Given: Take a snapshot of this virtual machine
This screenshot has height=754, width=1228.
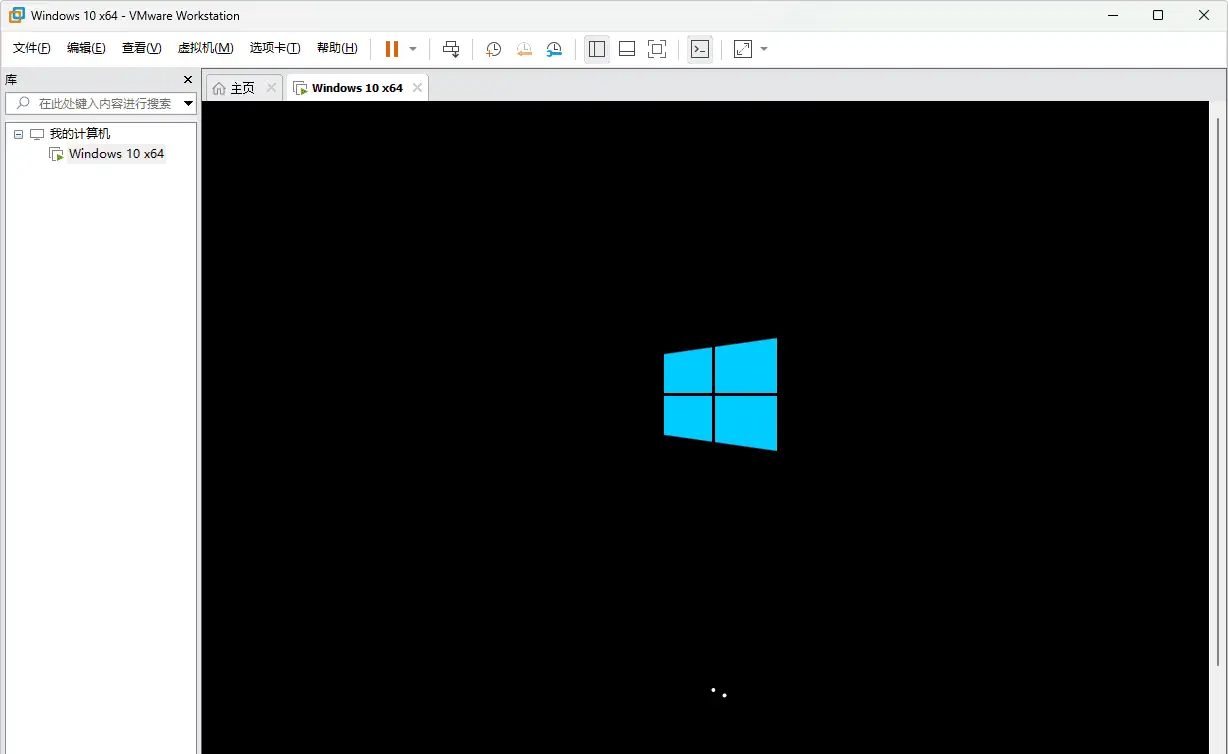Looking at the screenshot, I should (x=493, y=49).
